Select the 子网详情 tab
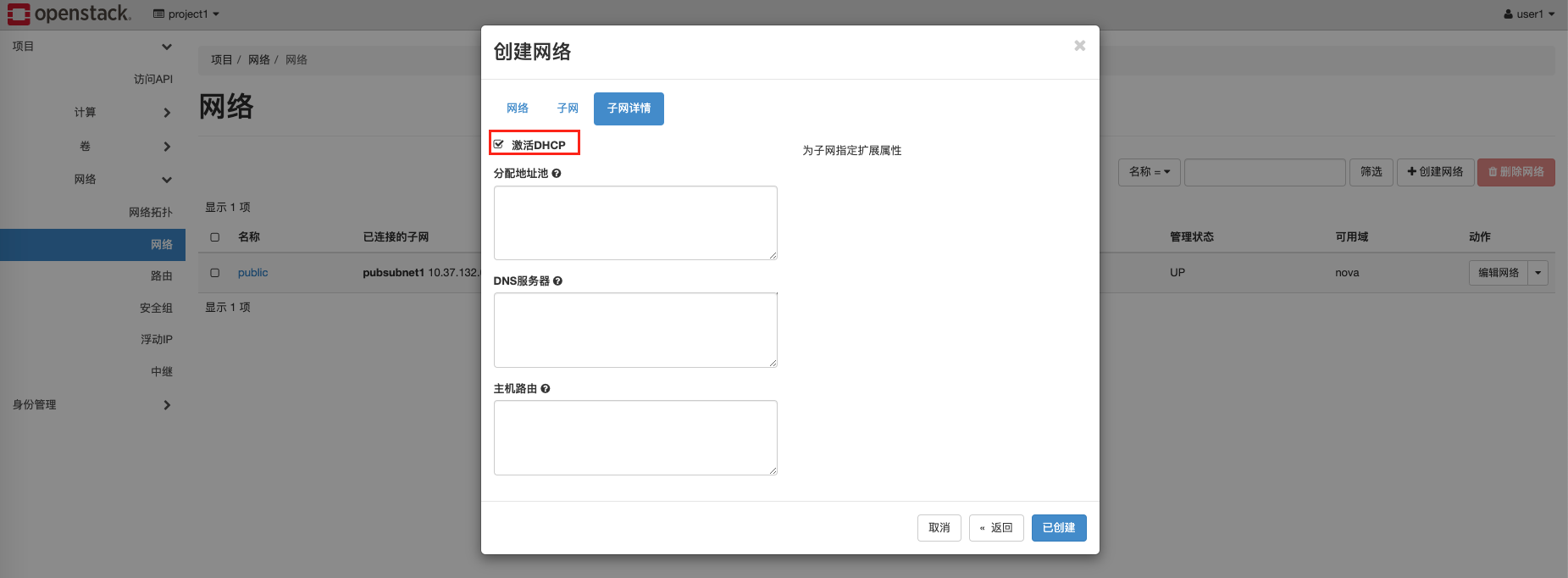 pyautogui.click(x=629, y=108)
